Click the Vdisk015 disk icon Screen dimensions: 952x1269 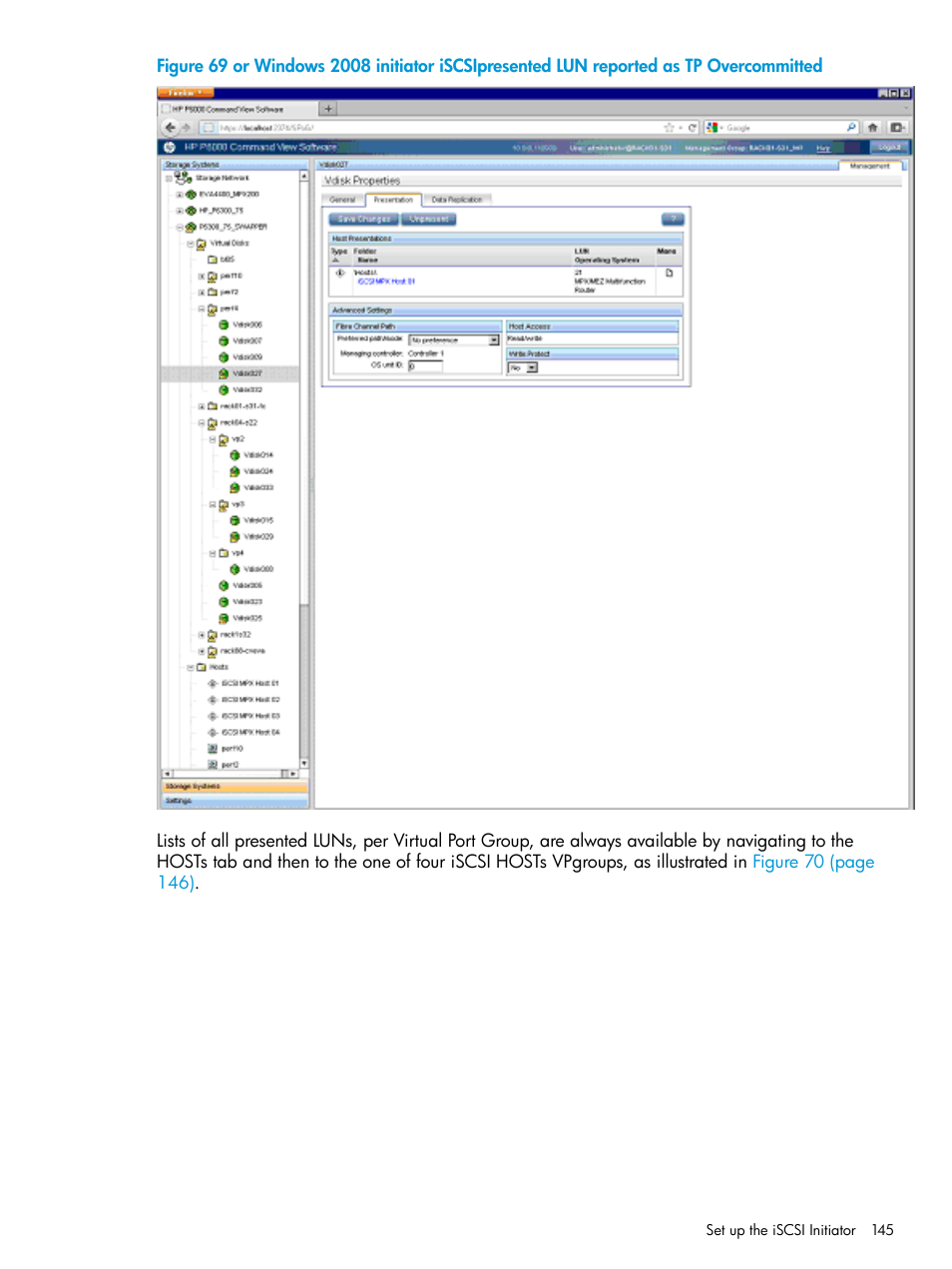(x=236, y=520)
